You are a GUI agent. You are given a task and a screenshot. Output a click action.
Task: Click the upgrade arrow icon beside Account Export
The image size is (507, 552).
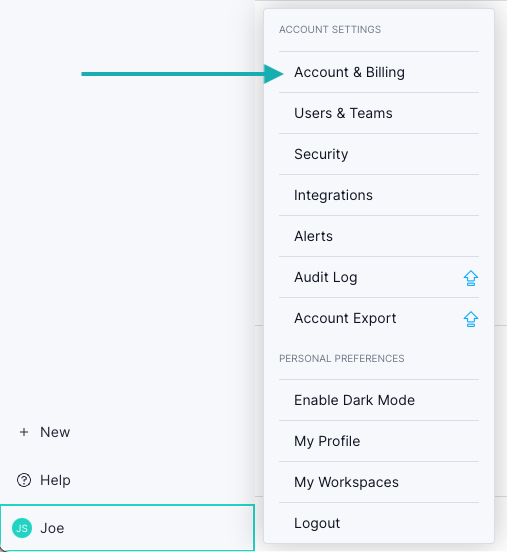471,319
